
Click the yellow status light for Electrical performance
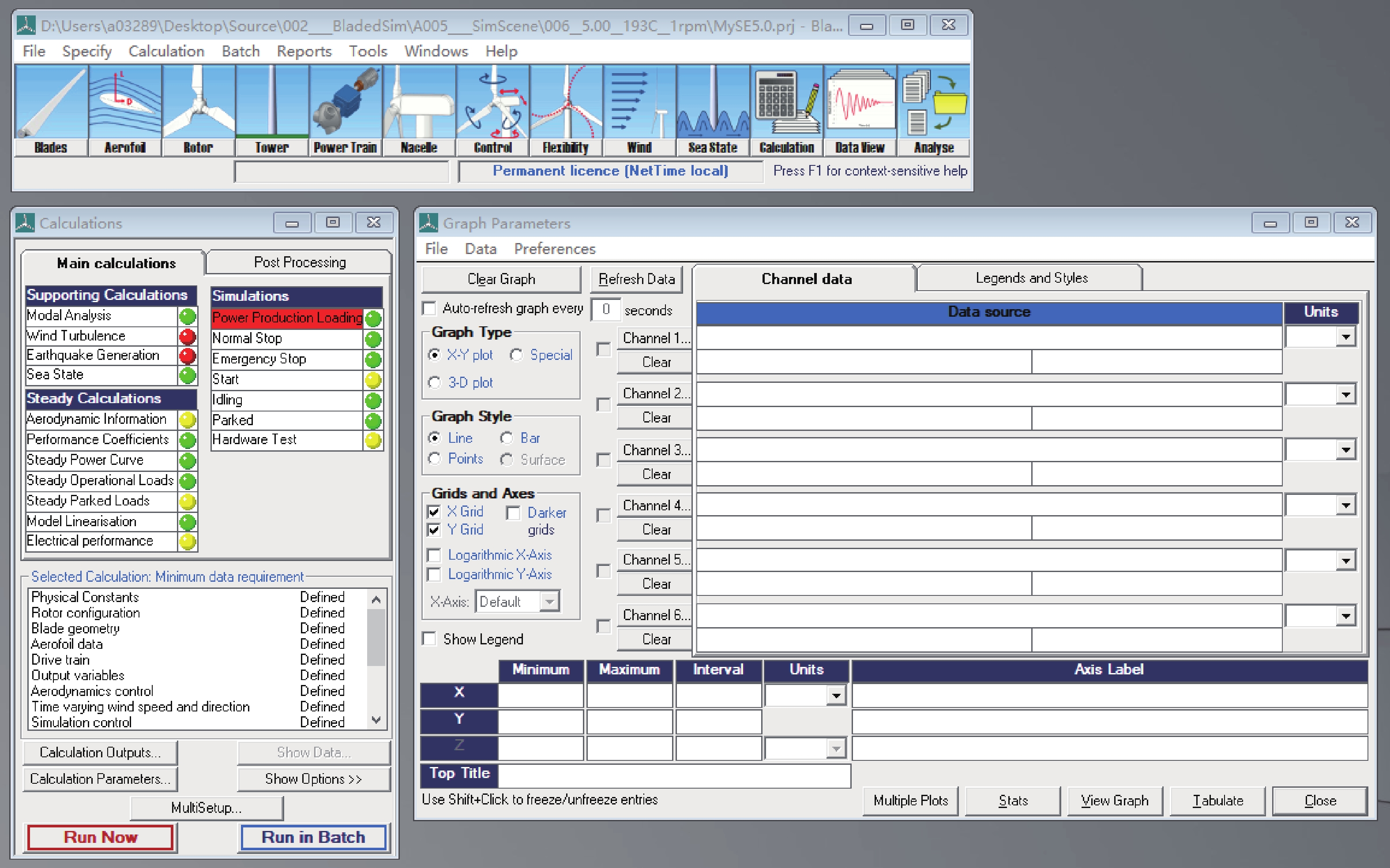[187, 541]
